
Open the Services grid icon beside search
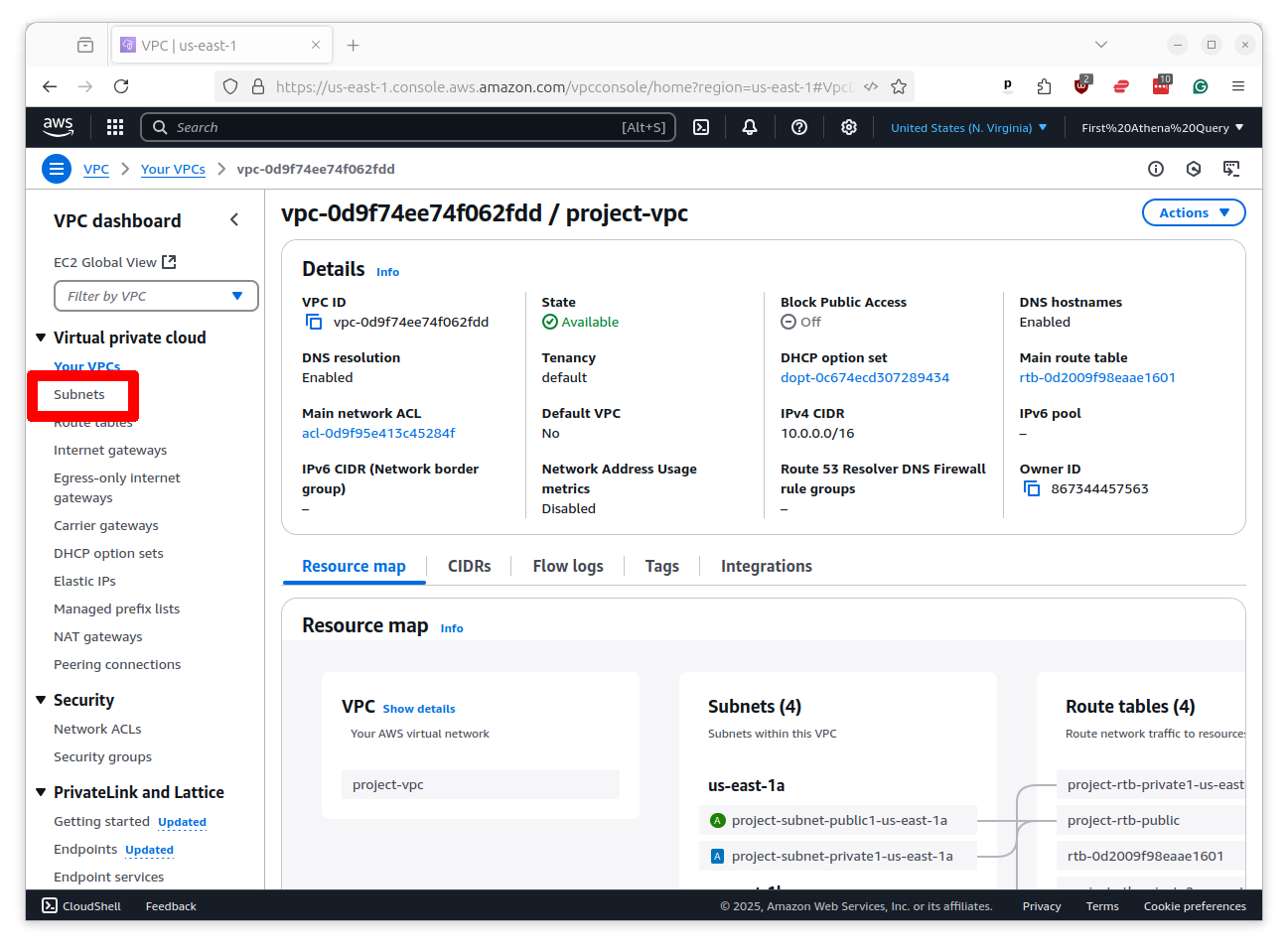tap(115, 127)
